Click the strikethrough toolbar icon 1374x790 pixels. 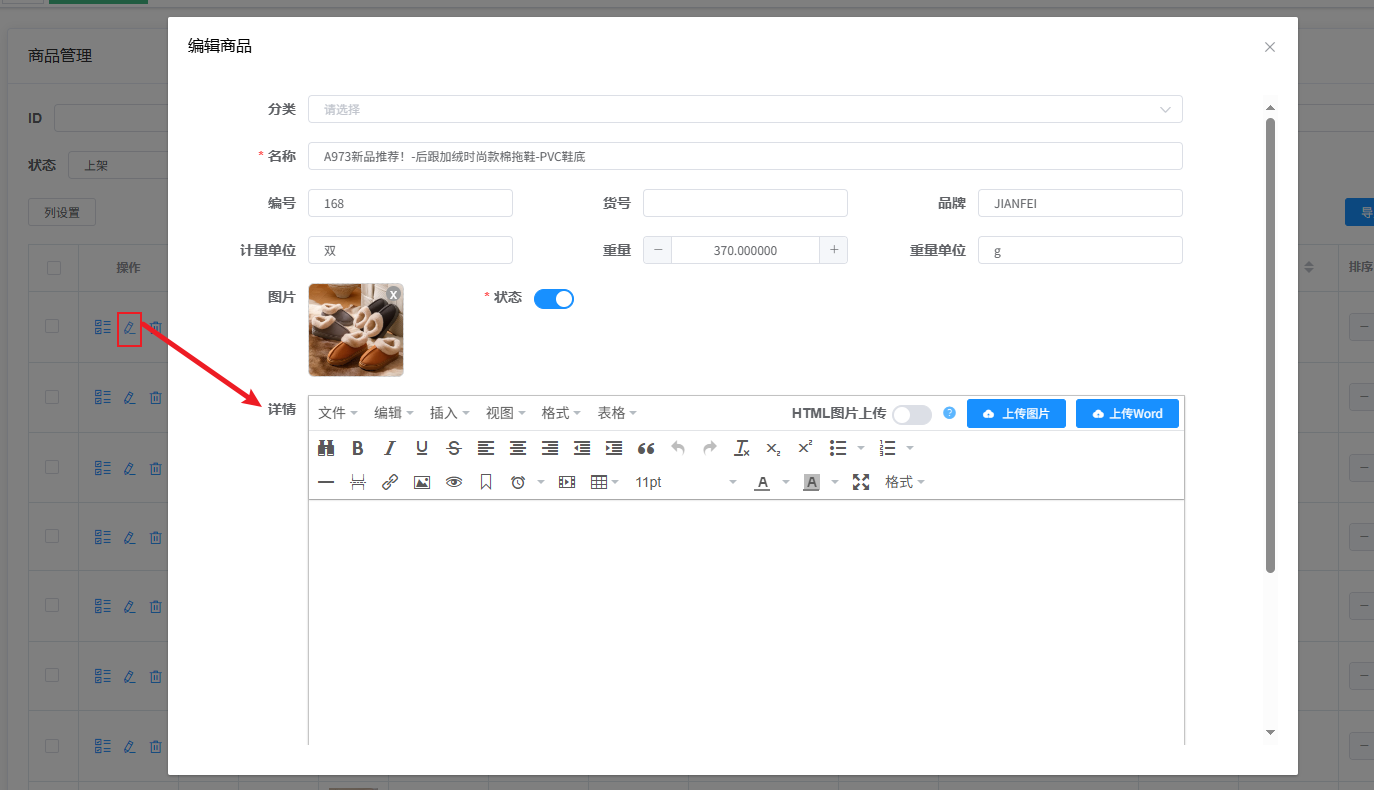coord(454,448)
